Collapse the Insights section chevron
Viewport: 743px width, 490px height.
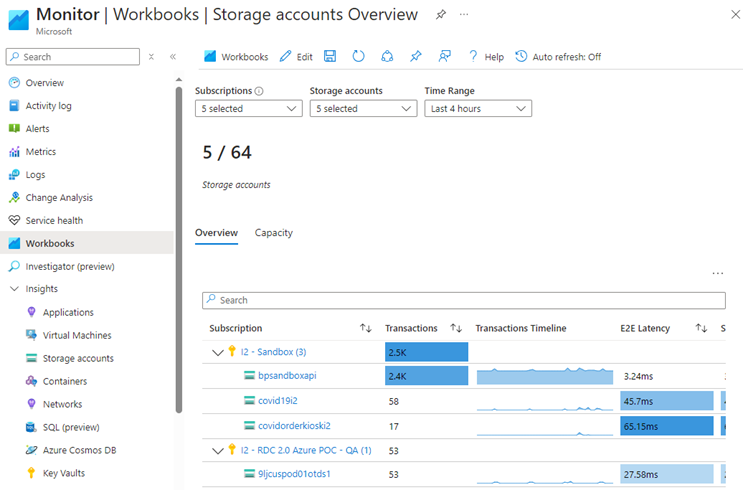[14, 289]
